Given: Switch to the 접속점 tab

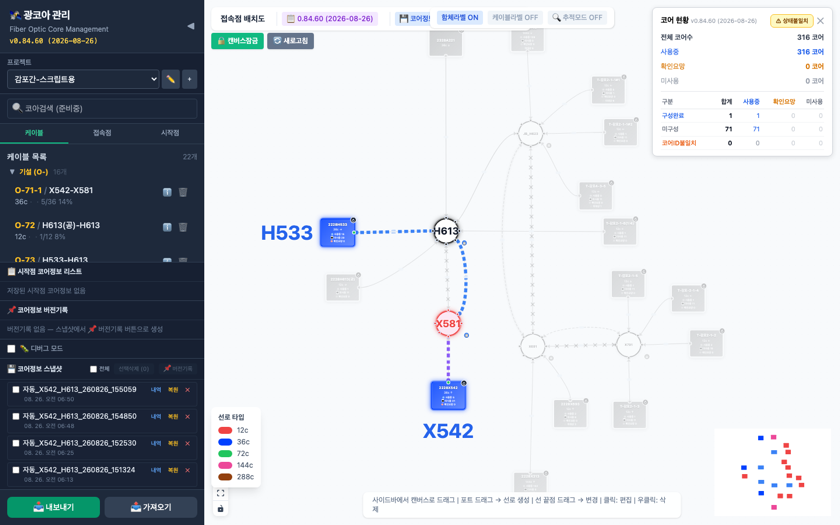Looking at the screenshot, I should click(x=102, y=133).
